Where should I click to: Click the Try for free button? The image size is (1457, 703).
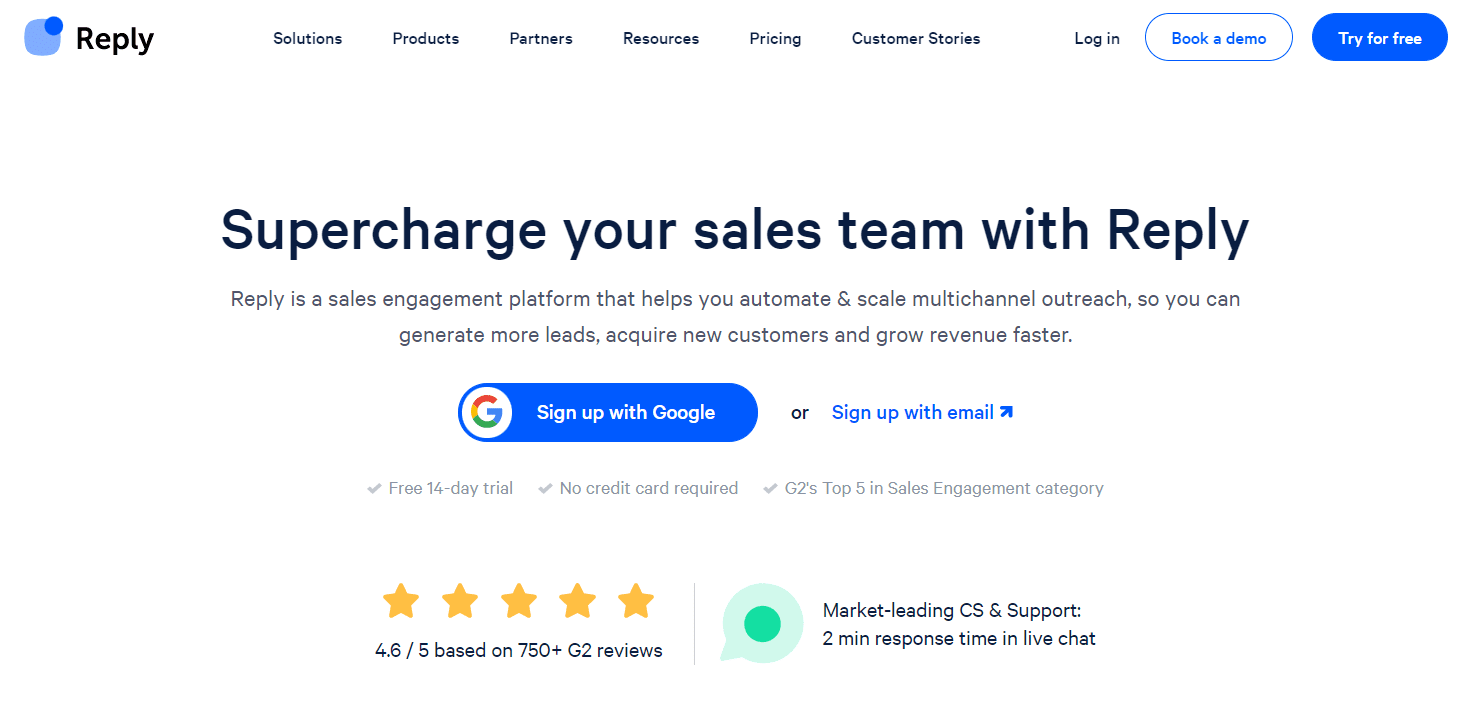(x=1380, y=37)
